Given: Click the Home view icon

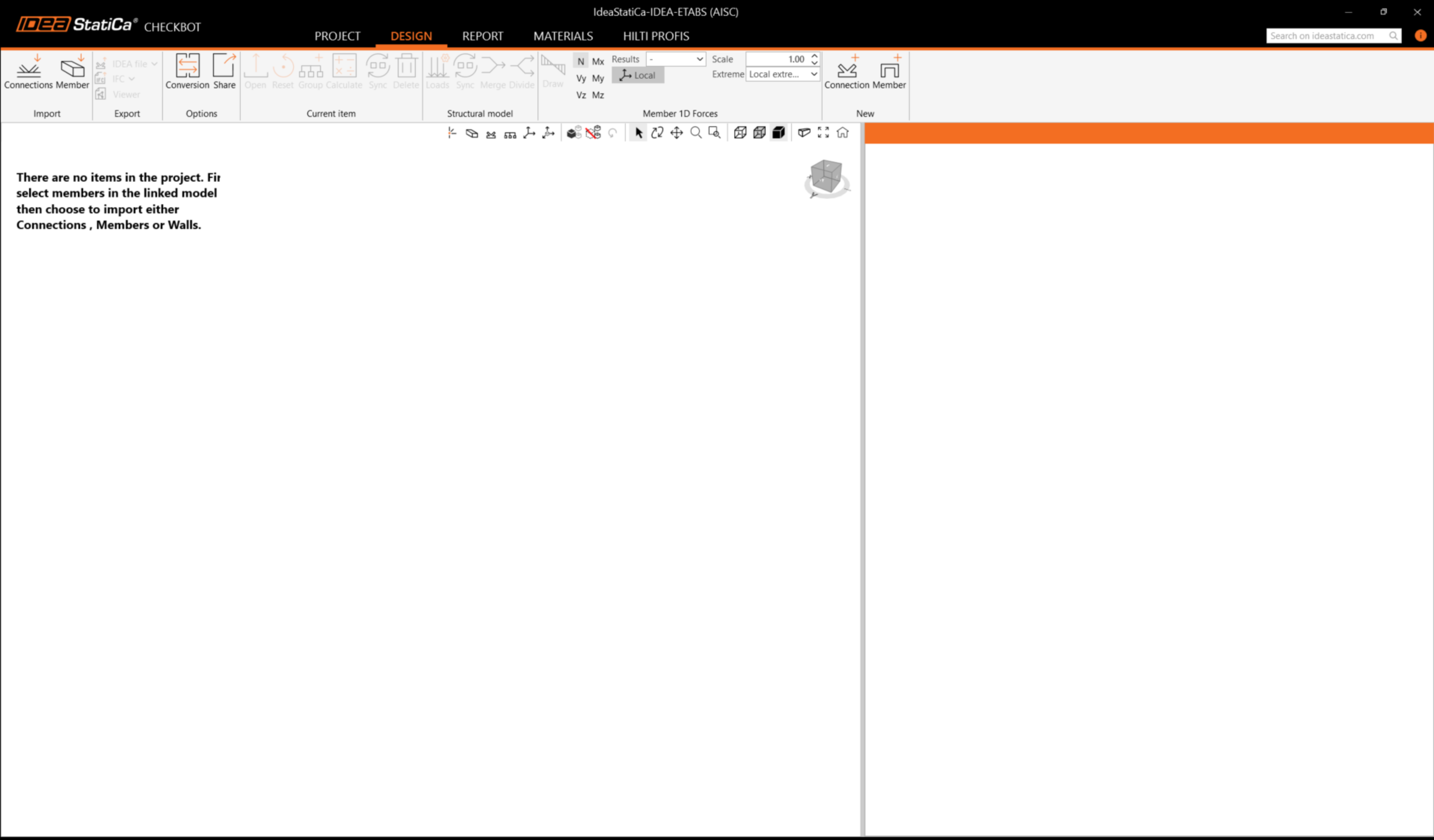Looking at the screenshot, I should pyautogui.click(x=843, y=133).
